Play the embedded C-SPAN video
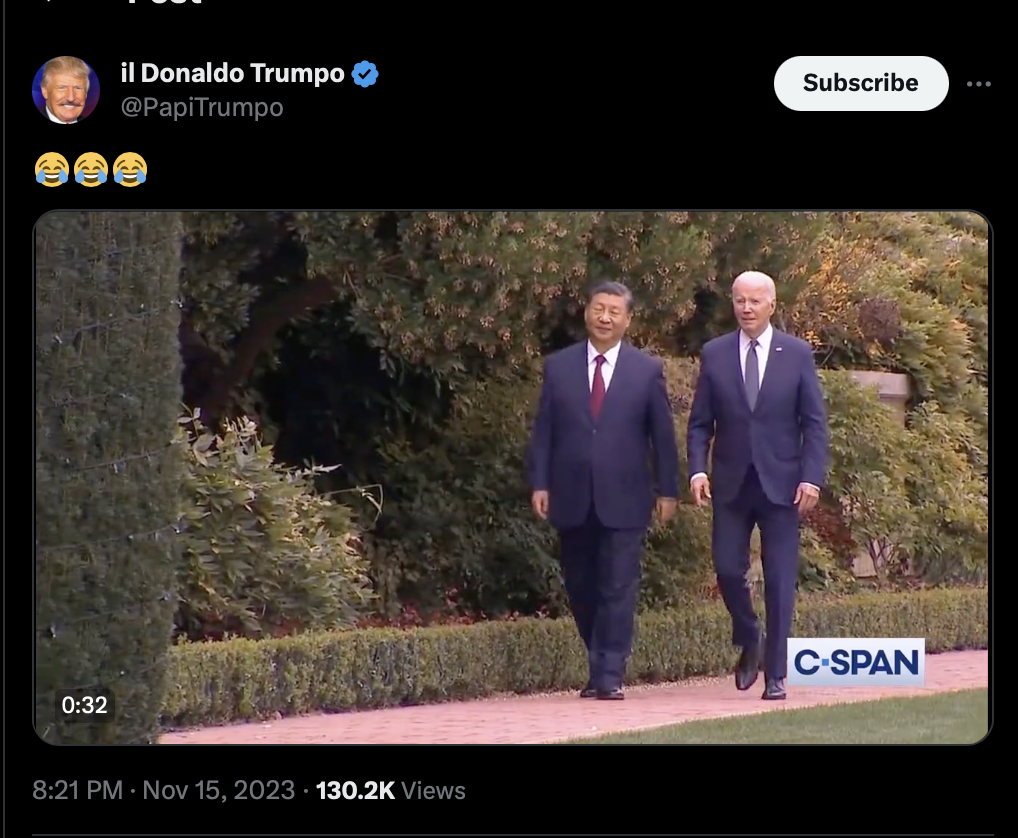Image resolution: width=1018 pixels, height=838 pixels. (x=513, y=477)
